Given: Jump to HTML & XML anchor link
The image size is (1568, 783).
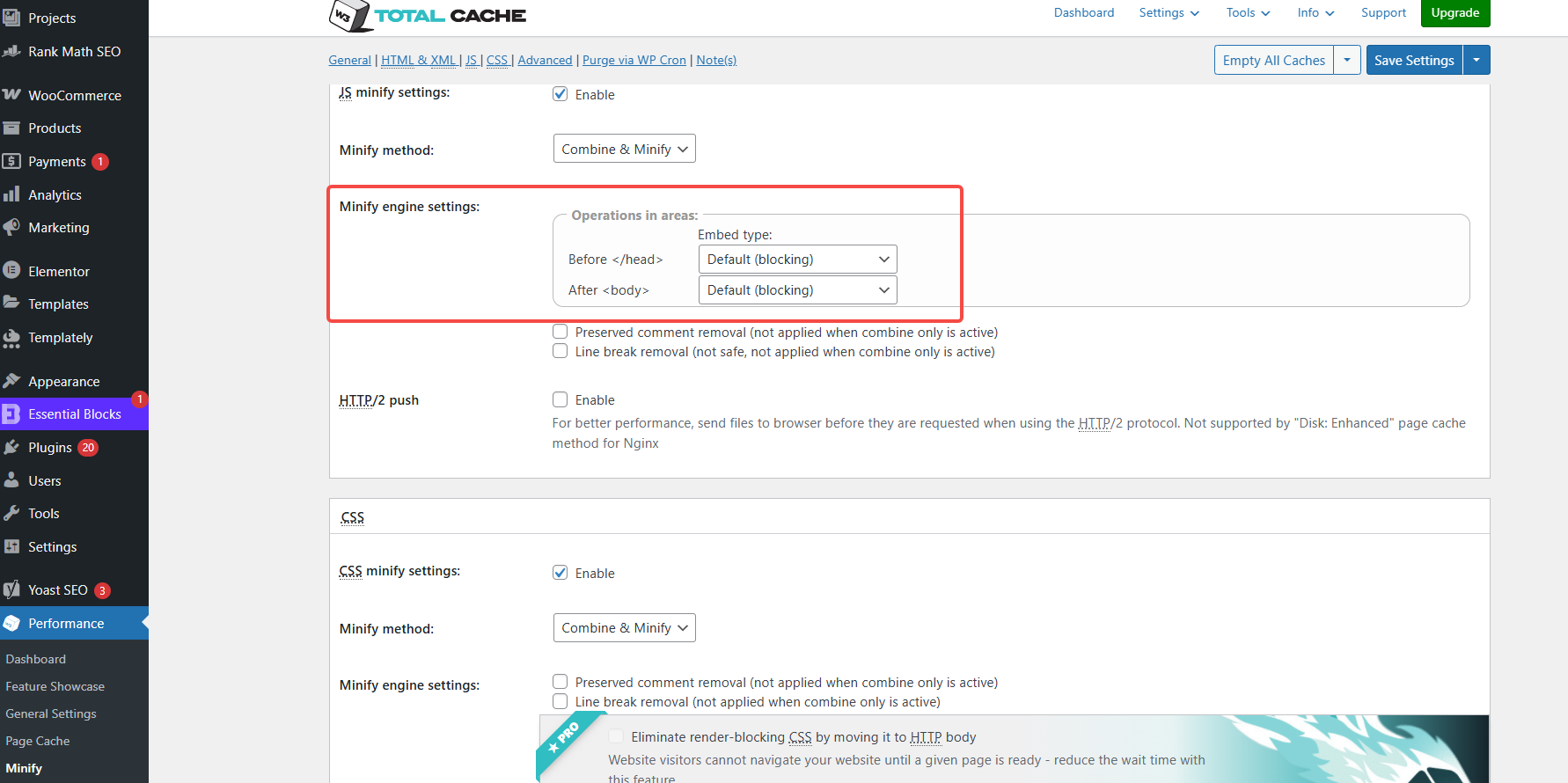Looking at the screenshot, I should pos(419,60).
